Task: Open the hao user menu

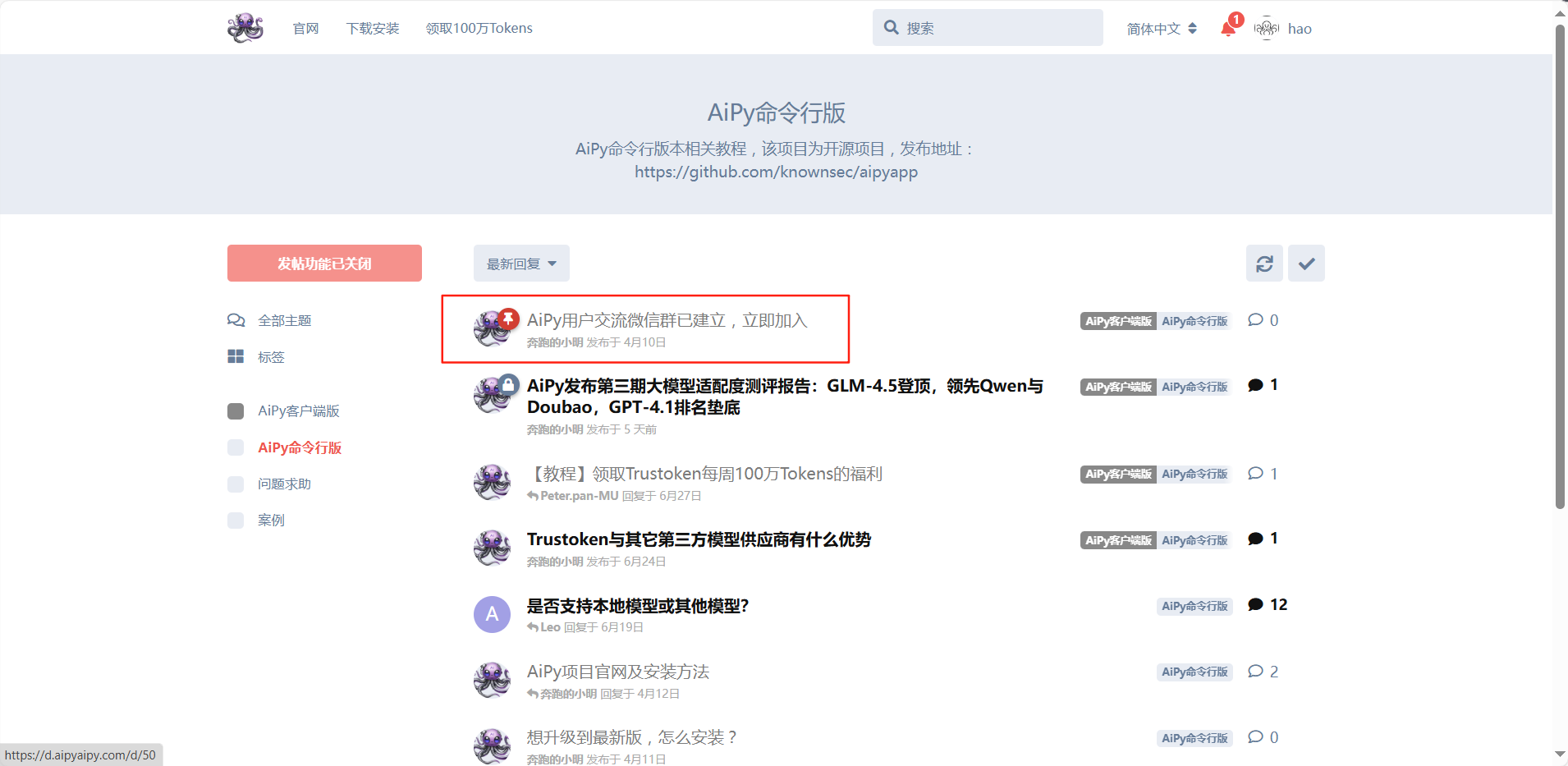Action: 1283,29
